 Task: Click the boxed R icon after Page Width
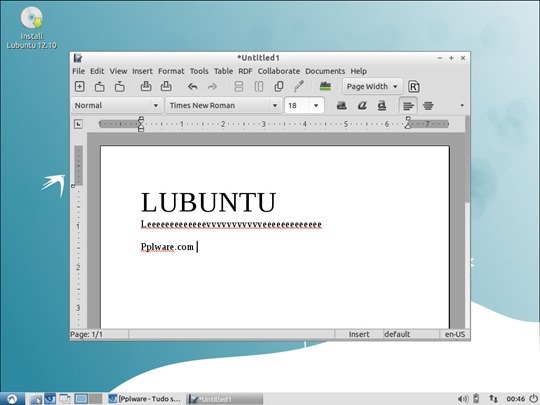[x=413, y=86]
